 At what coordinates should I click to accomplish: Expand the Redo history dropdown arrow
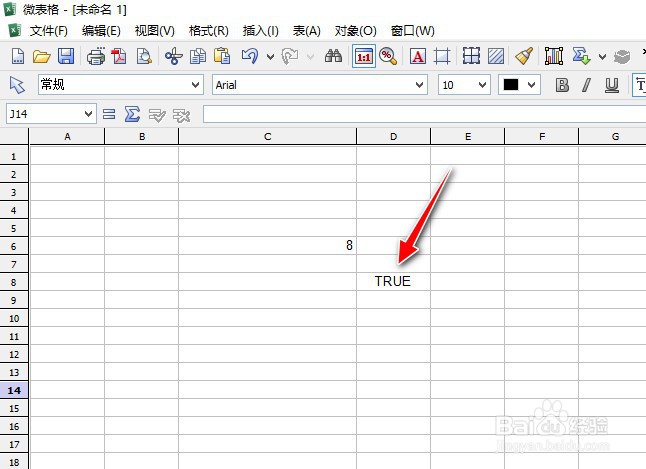point(310,56)
